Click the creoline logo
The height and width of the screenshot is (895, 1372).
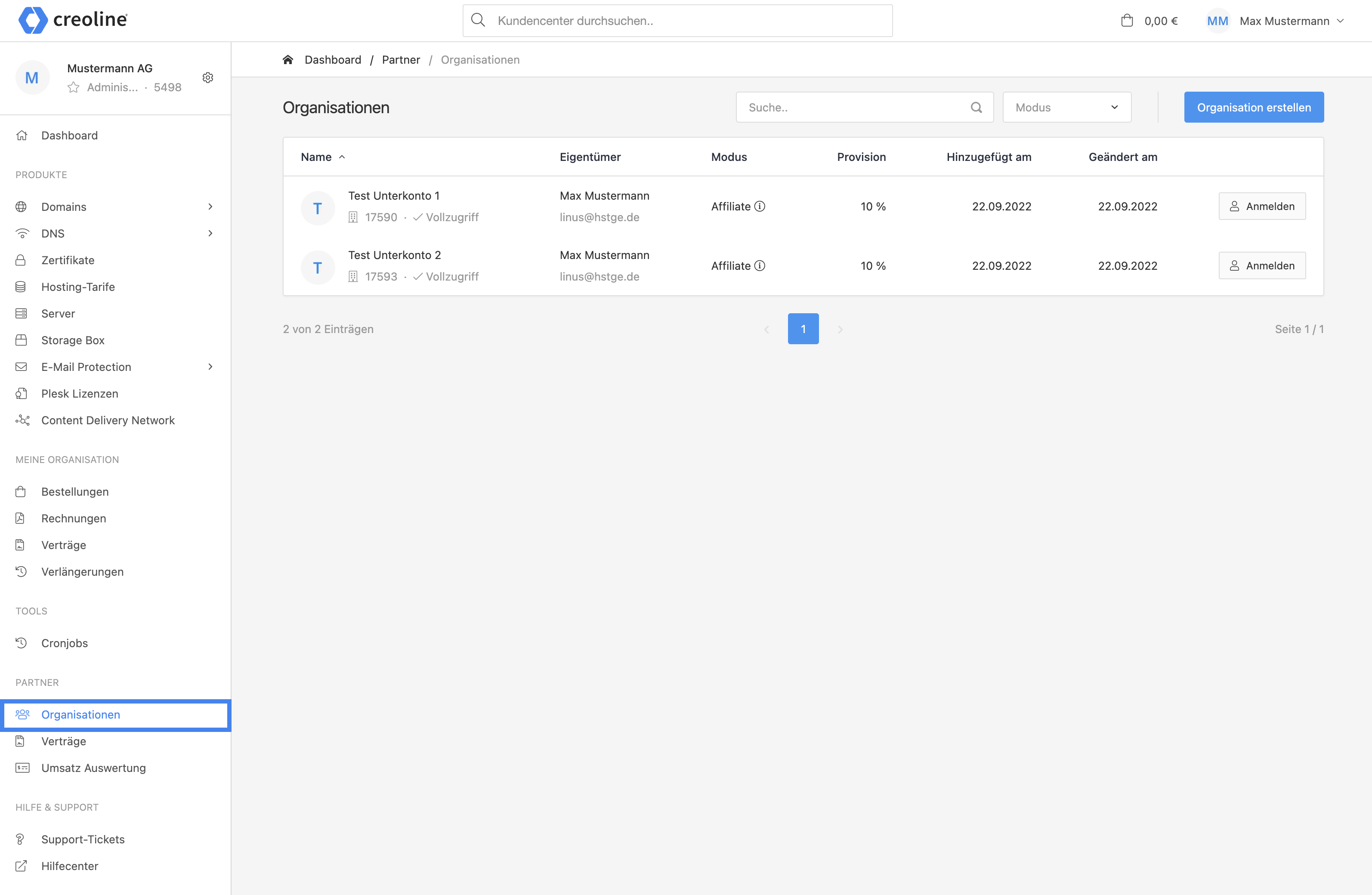pos(73,20)
